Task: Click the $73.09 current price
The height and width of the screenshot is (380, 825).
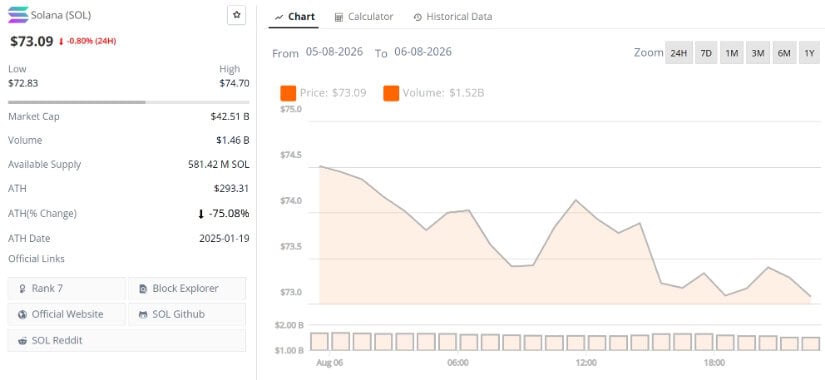Action: [x=32, y=41]
